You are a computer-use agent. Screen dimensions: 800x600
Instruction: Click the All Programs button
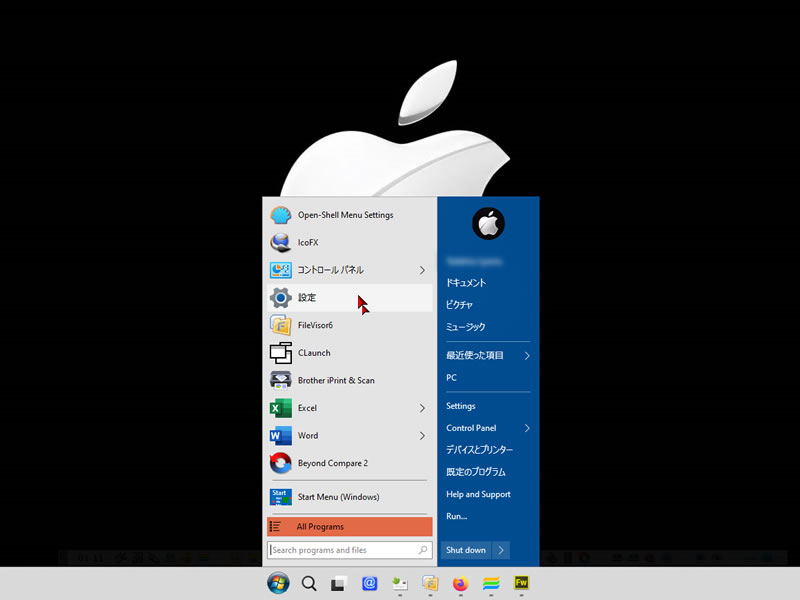coord(349,527)
